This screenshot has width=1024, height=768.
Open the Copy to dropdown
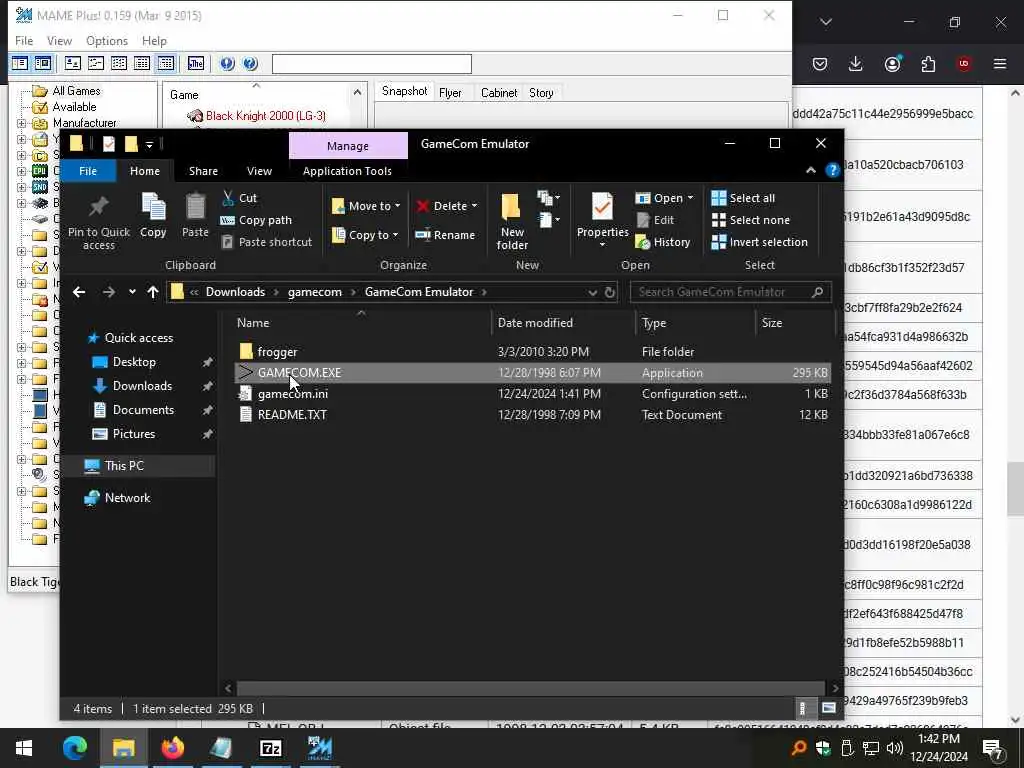click(x=364, y=235)
